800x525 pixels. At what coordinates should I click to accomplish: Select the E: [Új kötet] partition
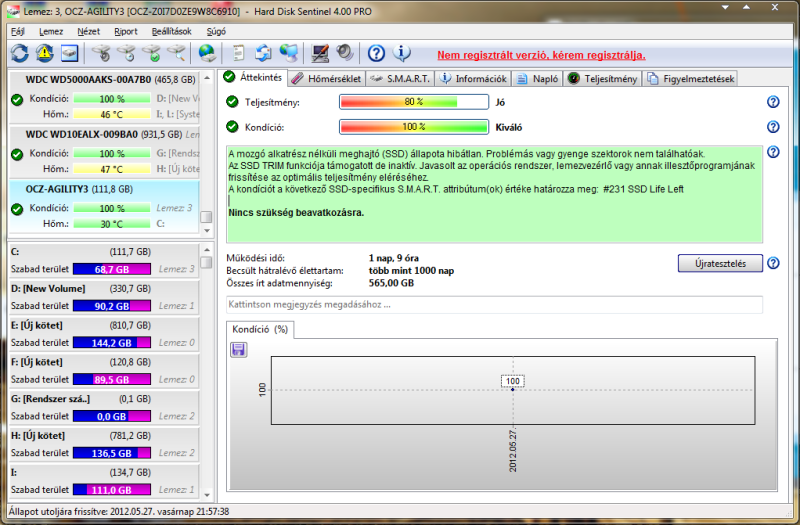click(x=104, y=334)
